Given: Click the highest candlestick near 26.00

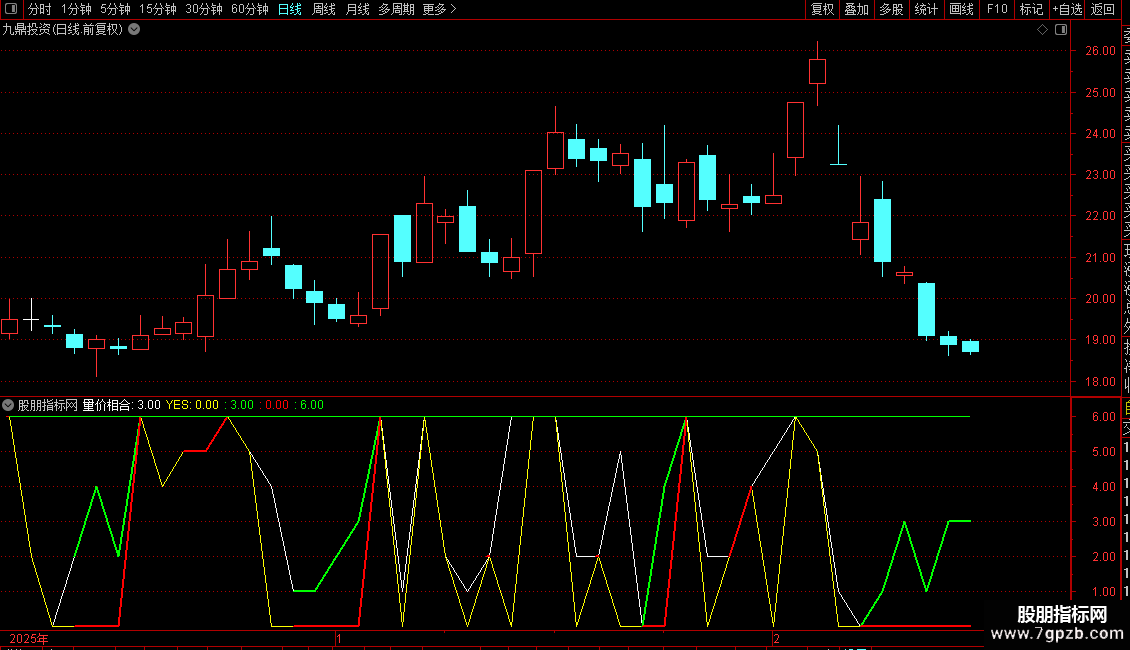Looking at the screenshot, I should point(817,72).
